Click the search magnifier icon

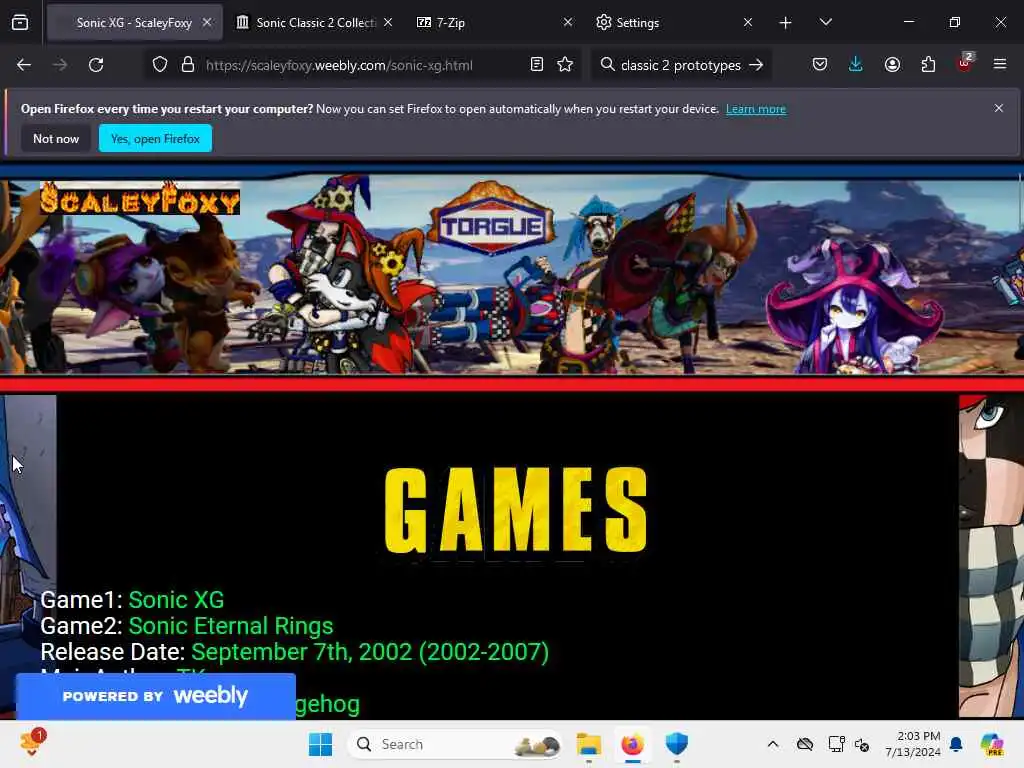click(607, 65)
